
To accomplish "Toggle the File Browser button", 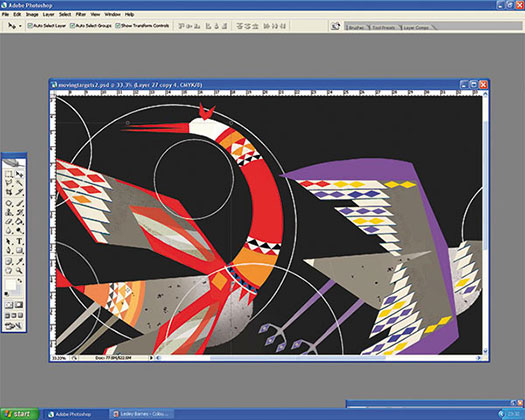I will tap(335, 26).
